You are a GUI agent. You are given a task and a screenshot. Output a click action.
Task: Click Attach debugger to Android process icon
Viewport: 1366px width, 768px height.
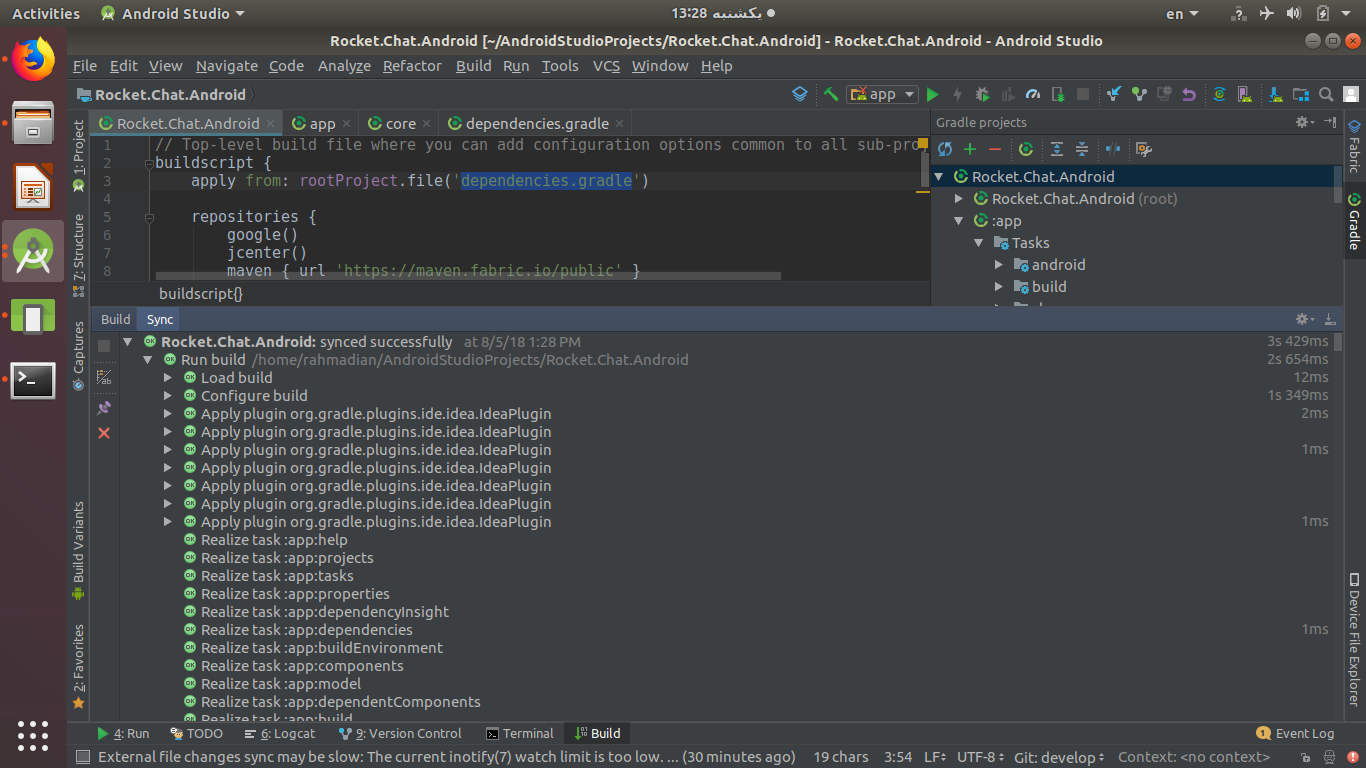tap(1058, 94)
